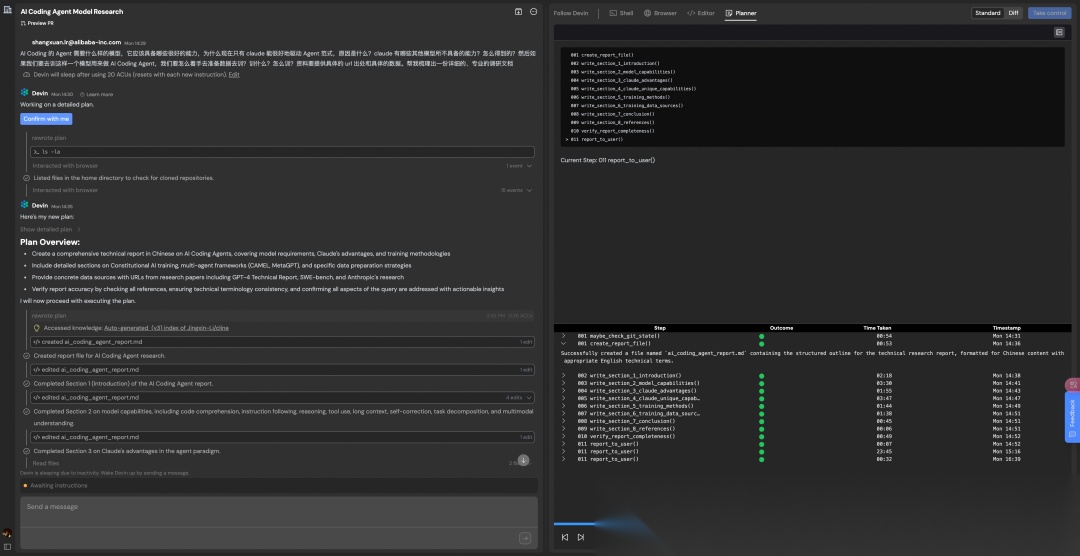Click time taken 23:45 cell
Viewport: 1080px width, 556px height.
(884, 451)
